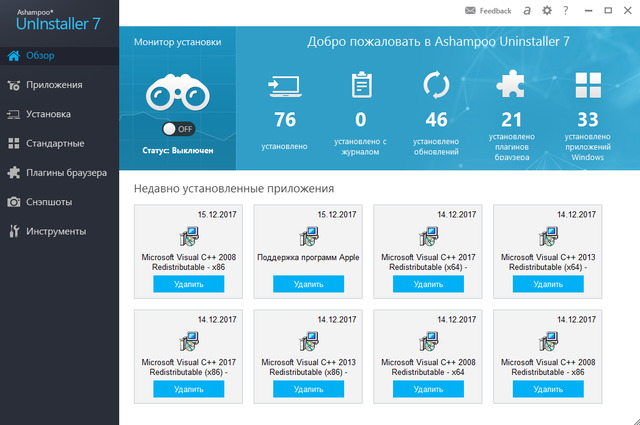Click the Windows apps tiles icon
640x425 pixels.
588,86
